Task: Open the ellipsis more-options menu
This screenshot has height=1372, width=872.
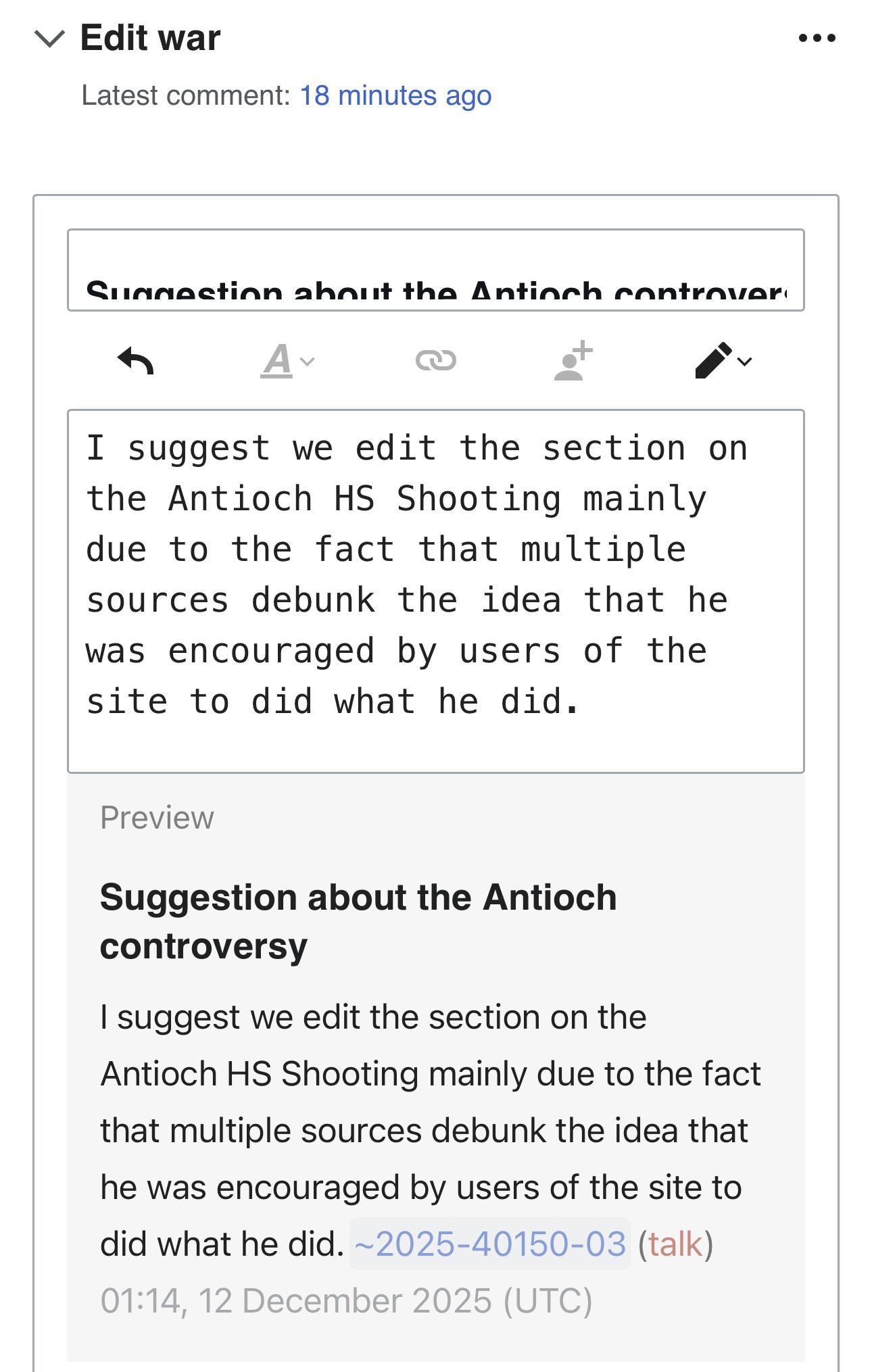Action: [817, 38]
